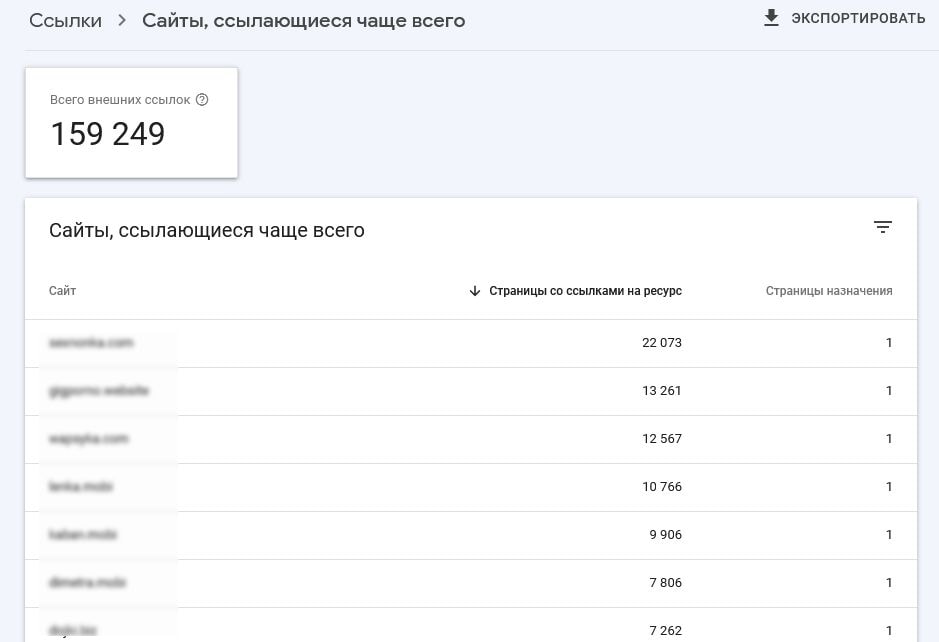Click the ЭКСПОРТИРОВАТЬ button label
Viewport: 939px width, 642px height.
858,18
